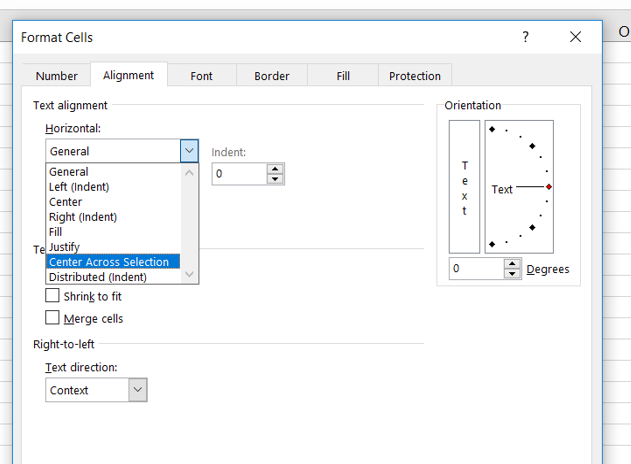The width and height of the screenshot is (631, 464).
Task: Collapse the Horizontal alignment dropdown arrow
Action: click(189, 151)
